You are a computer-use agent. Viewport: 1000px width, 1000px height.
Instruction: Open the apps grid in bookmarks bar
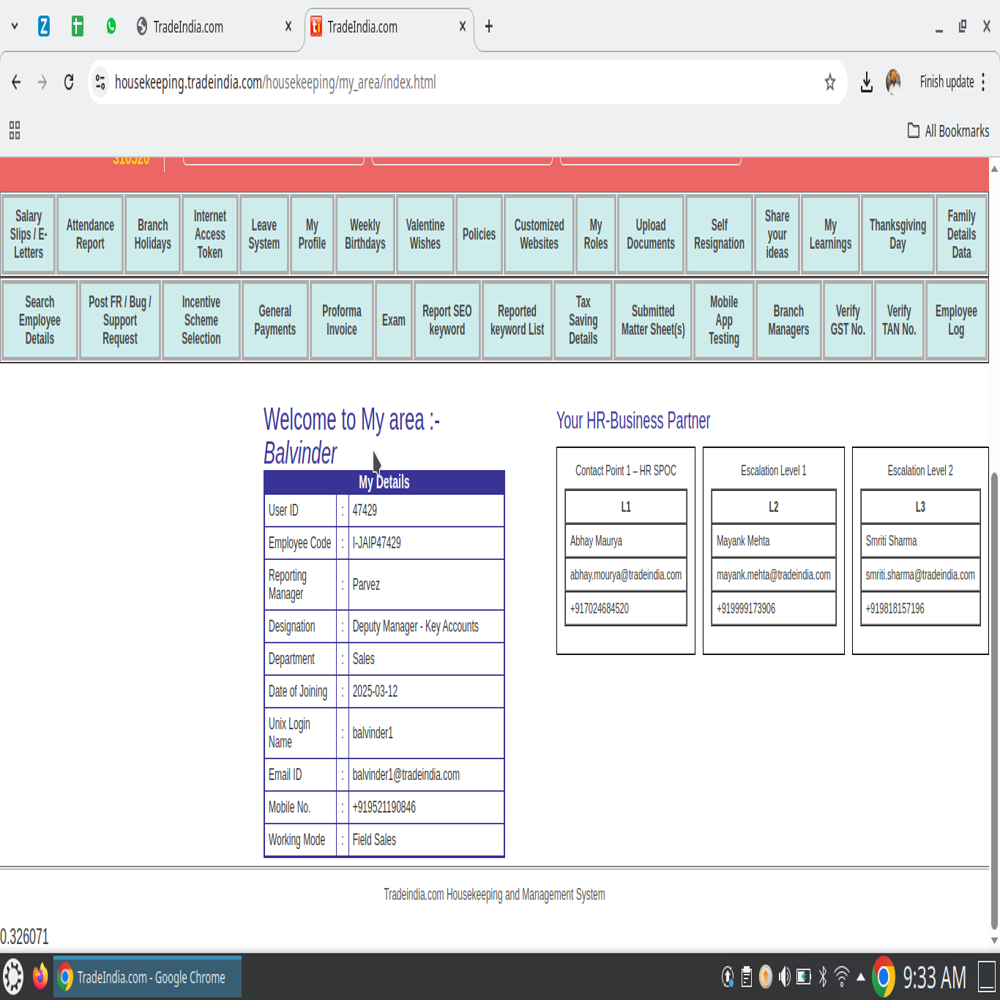coord(15,130)
